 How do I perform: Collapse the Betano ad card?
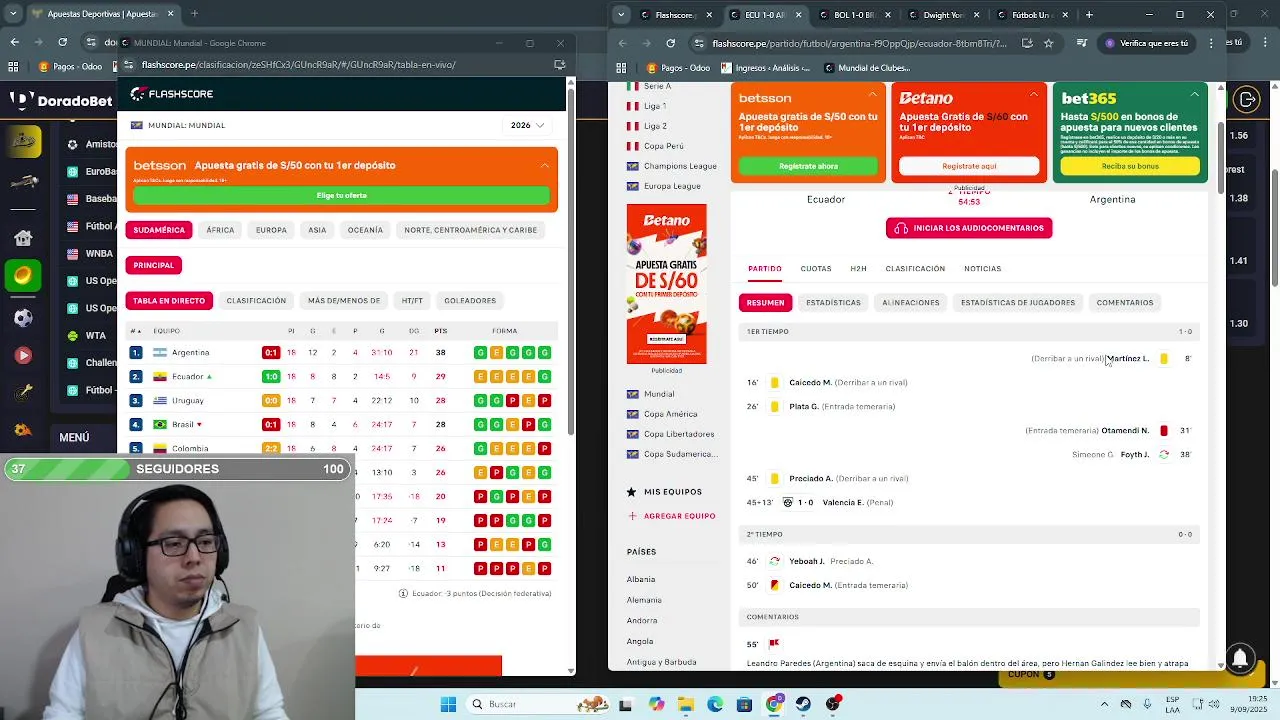click(1033, 95)
